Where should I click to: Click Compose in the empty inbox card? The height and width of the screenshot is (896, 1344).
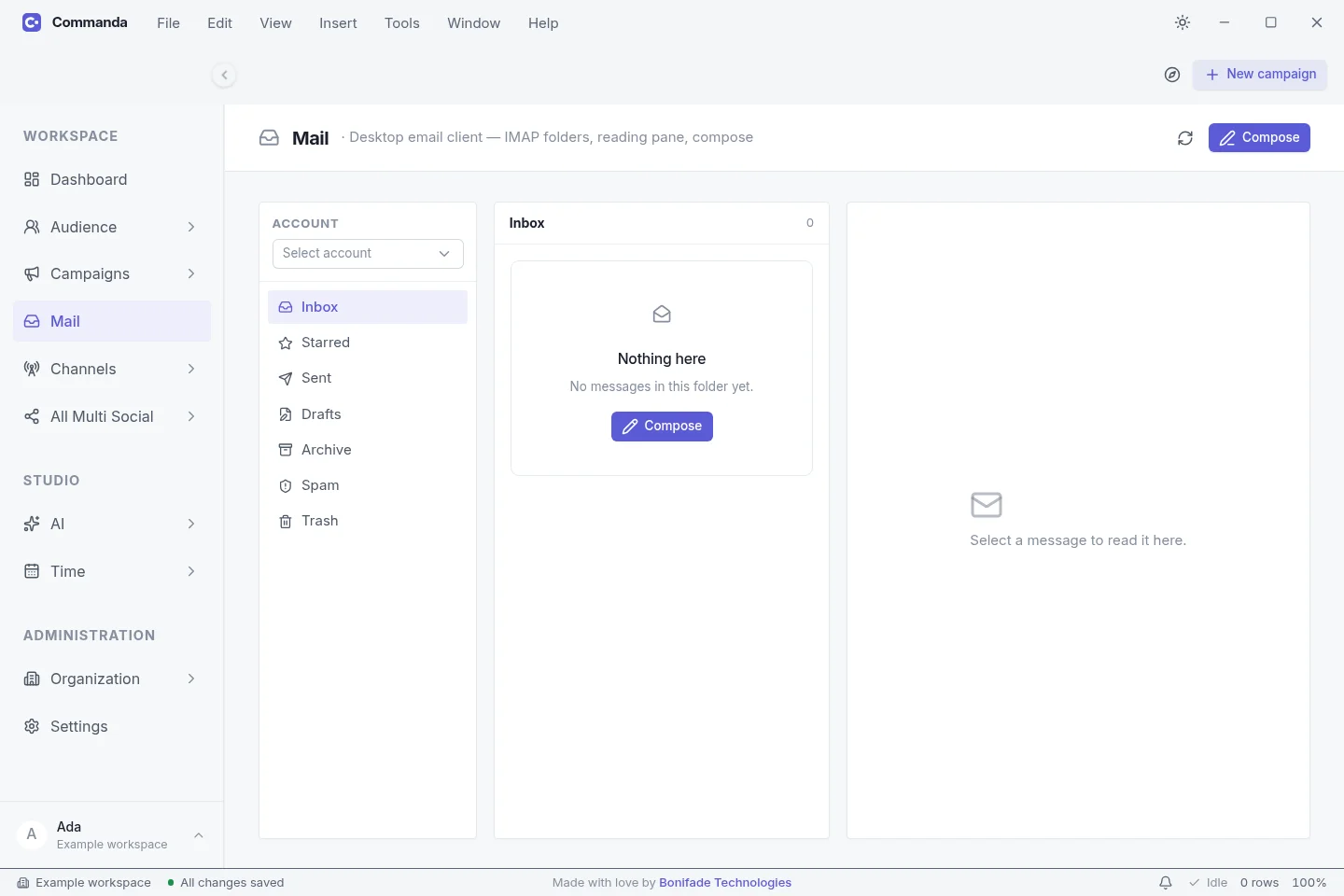coord(662,427)
